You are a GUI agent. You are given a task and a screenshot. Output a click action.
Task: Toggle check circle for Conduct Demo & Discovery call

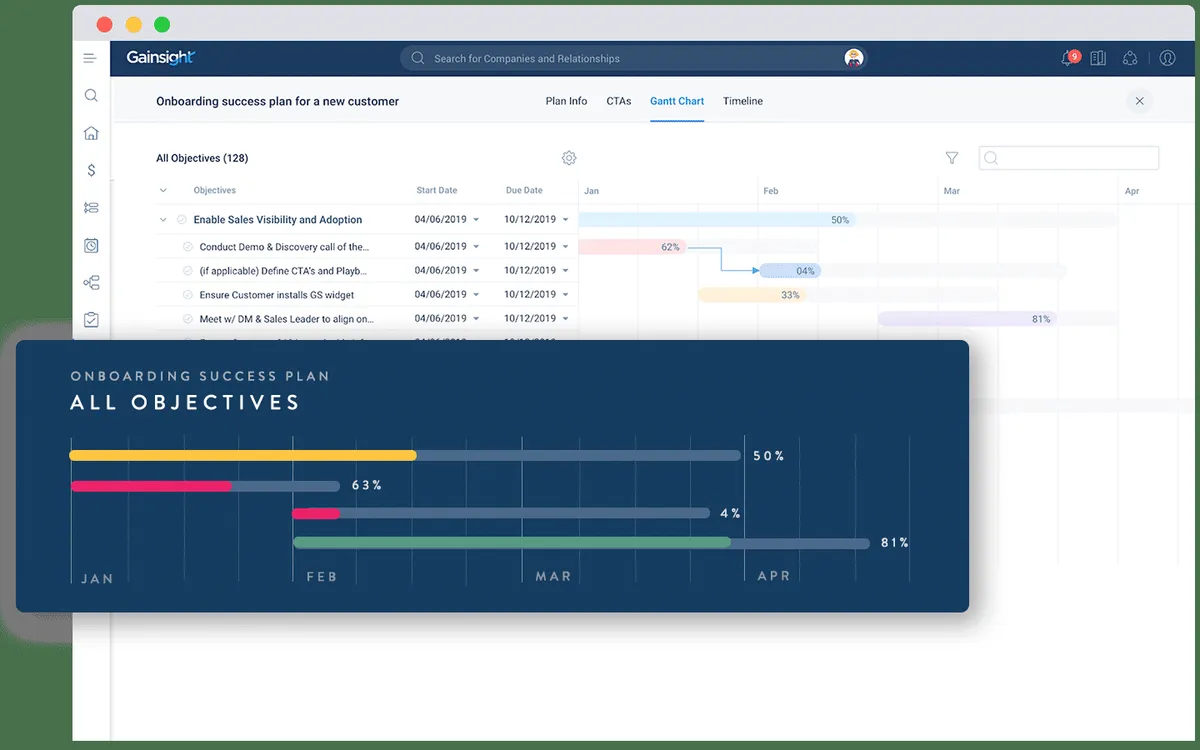187,247
